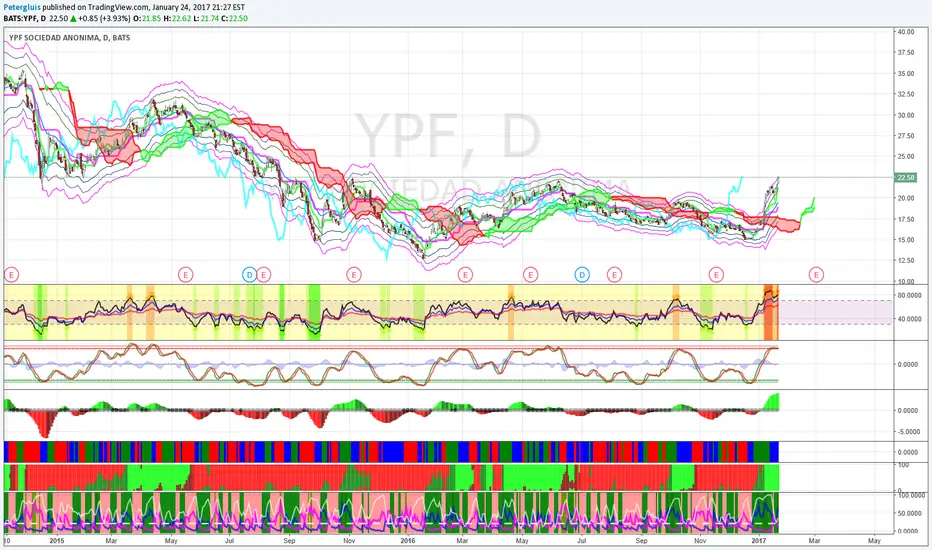Click the green 22.50 current price label

906,178
